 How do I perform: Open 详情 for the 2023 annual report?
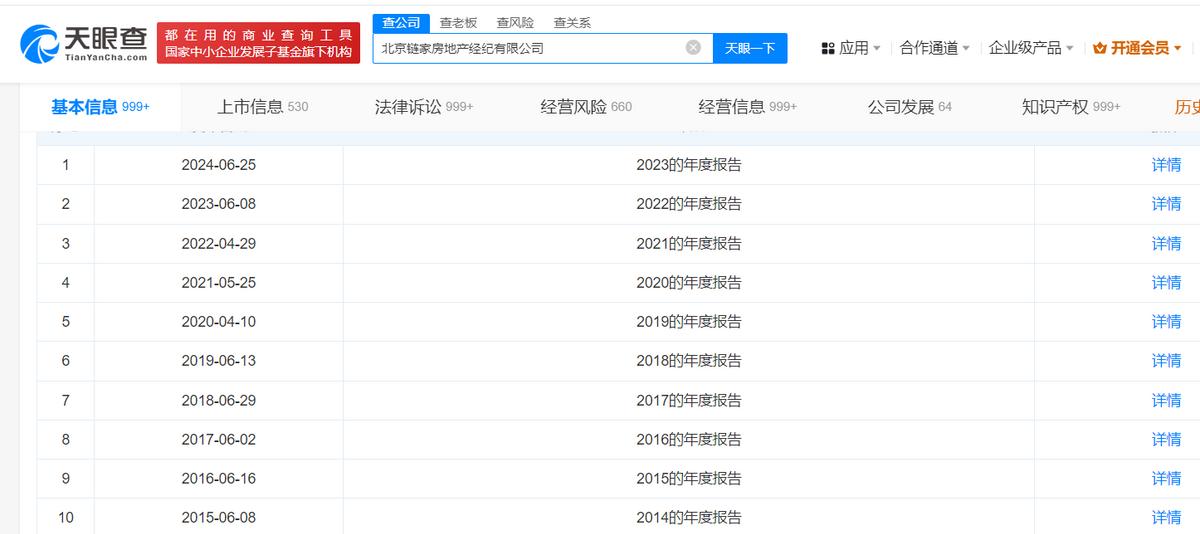(1166, 165)
